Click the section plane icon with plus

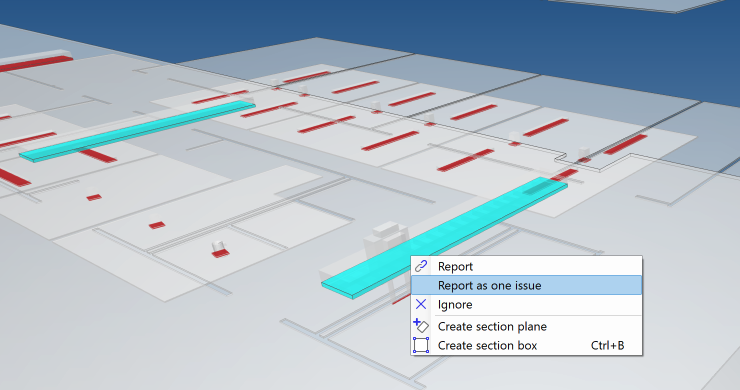(420, 326)
